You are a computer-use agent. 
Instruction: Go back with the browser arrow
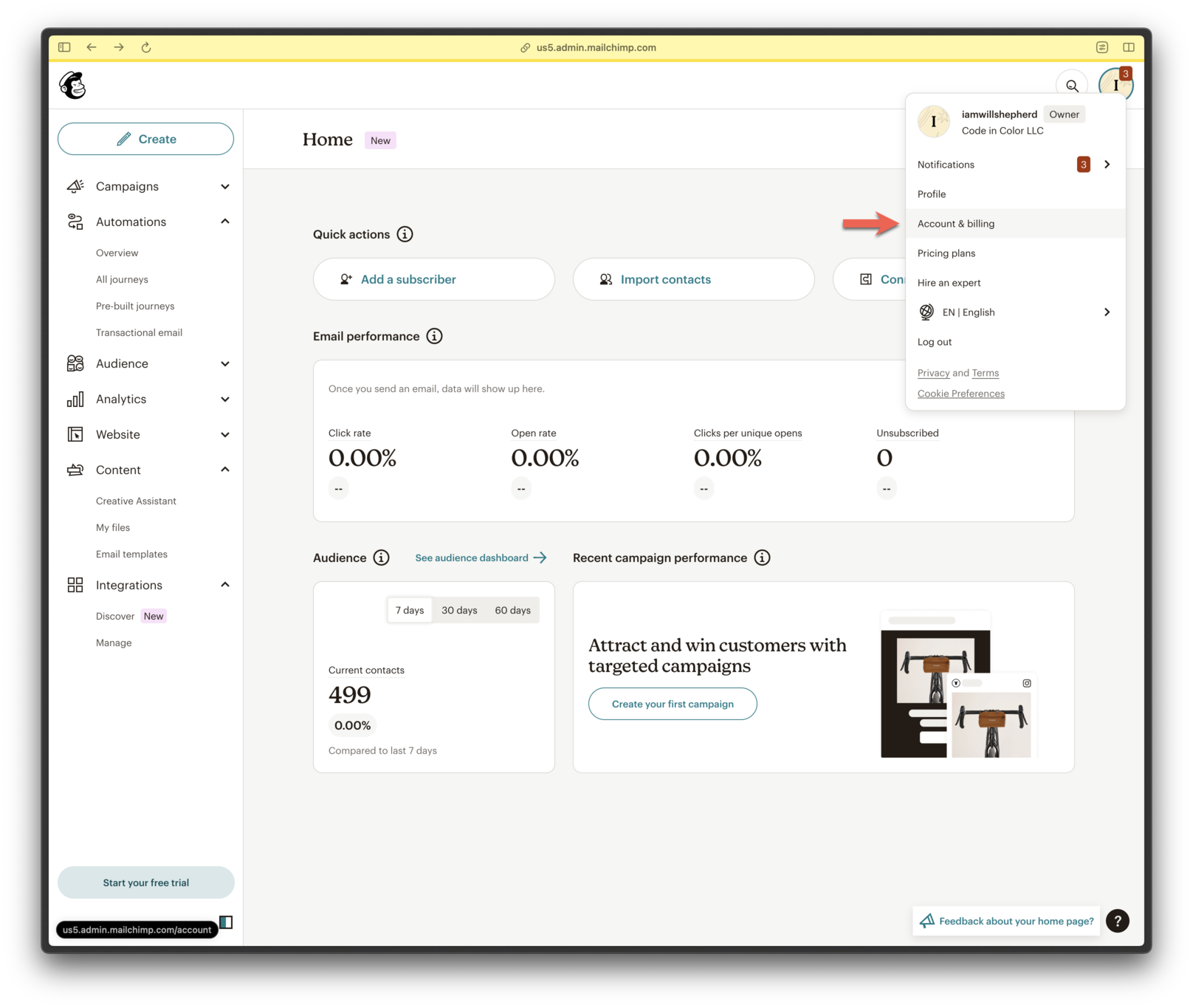pos(92,47)
